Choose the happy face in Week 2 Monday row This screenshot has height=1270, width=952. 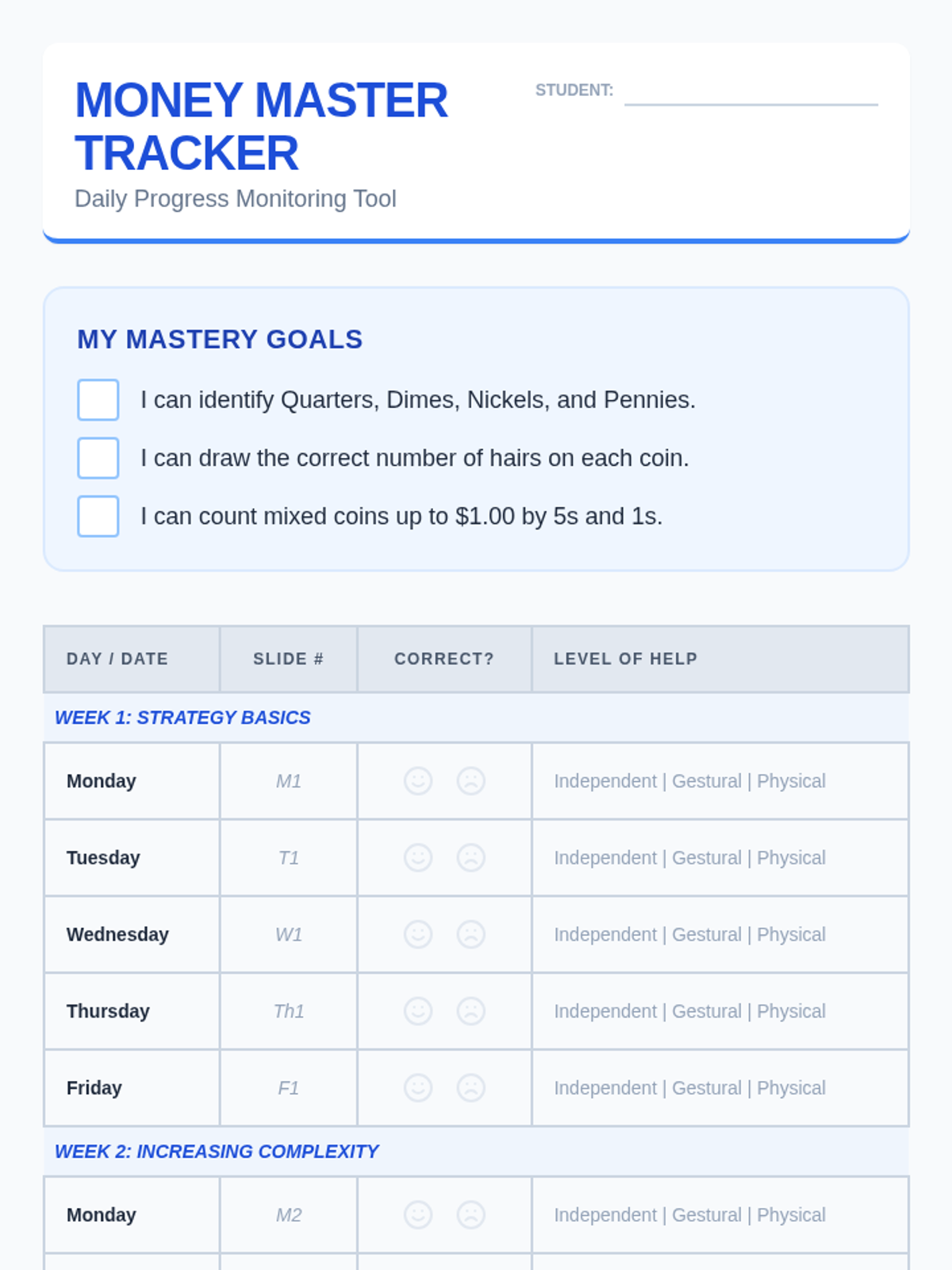click(418, 1215)
